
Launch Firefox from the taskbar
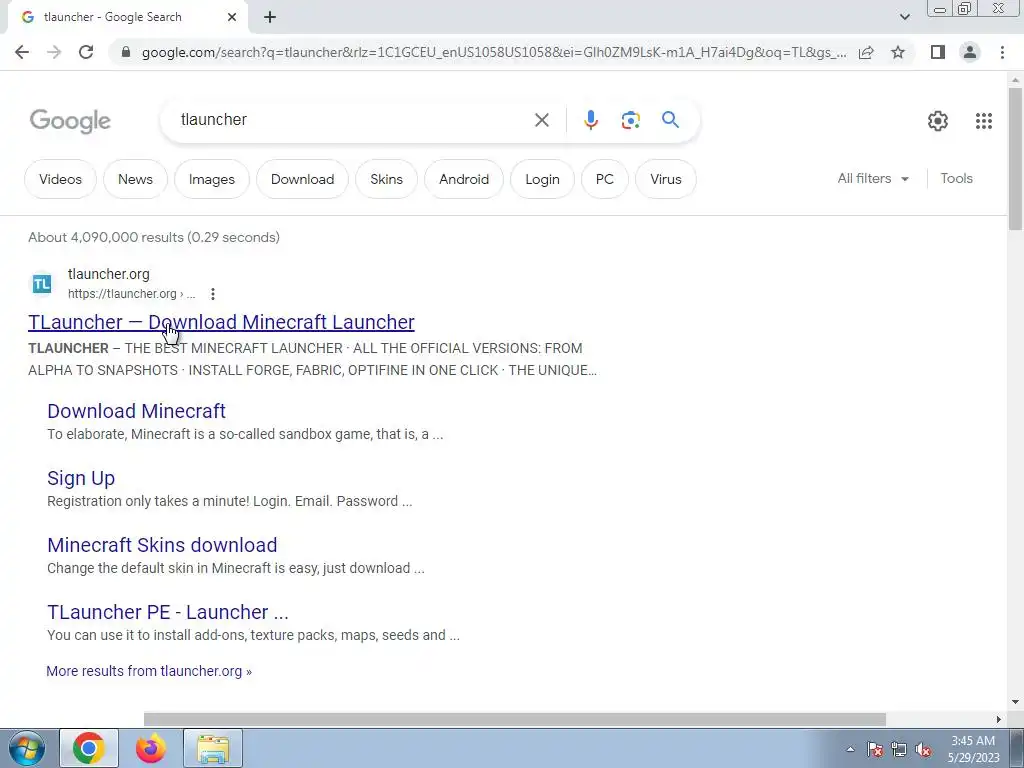(151, 748)
